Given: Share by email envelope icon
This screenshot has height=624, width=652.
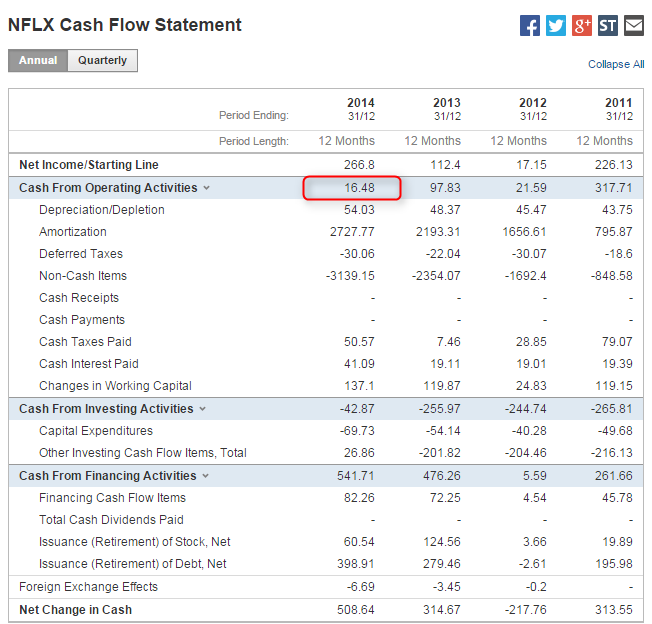Looking at the screenshot, I should pyautogui.click(x=634, y=26).
